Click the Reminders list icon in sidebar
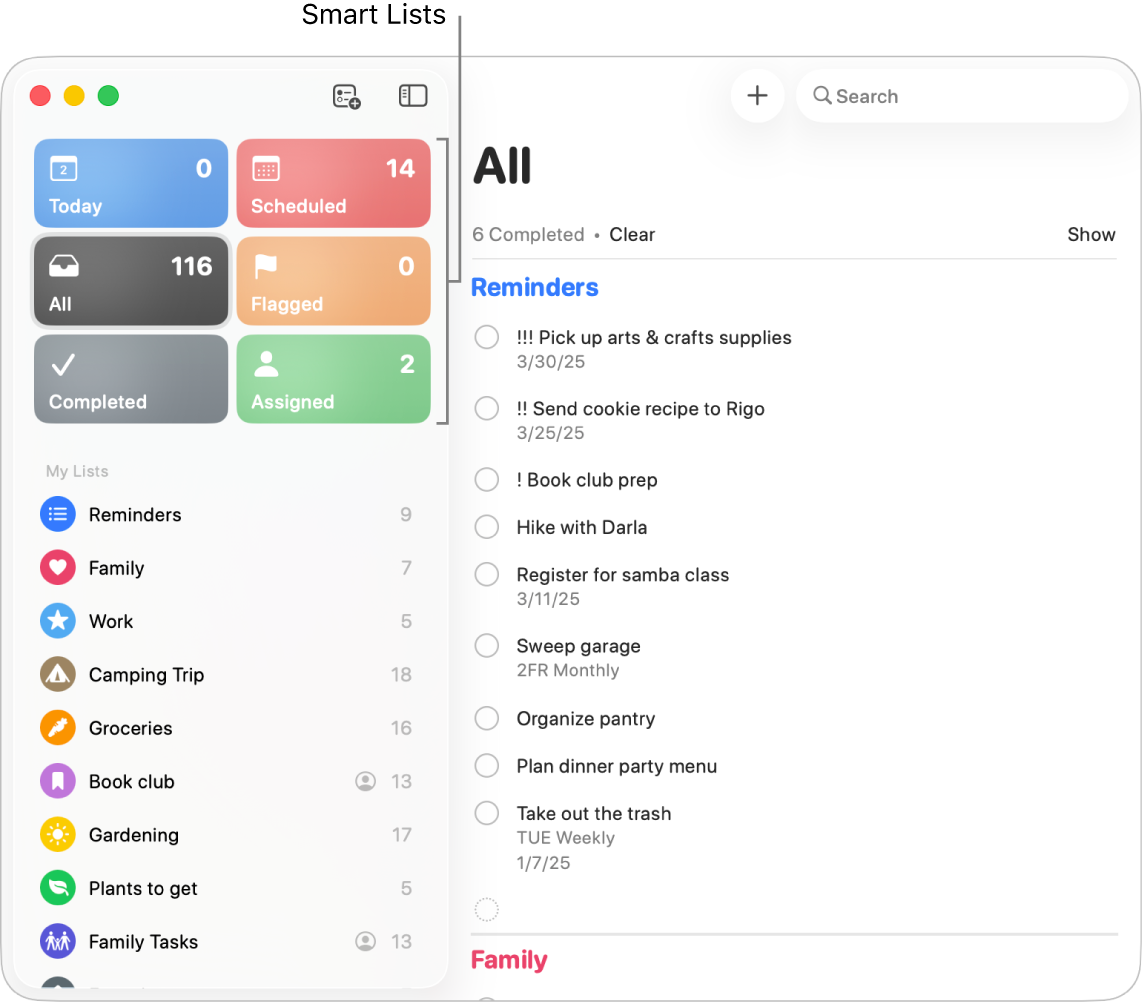Image resolution: width=1146 pixels, height=1005 pixels. tap(57, 514)
